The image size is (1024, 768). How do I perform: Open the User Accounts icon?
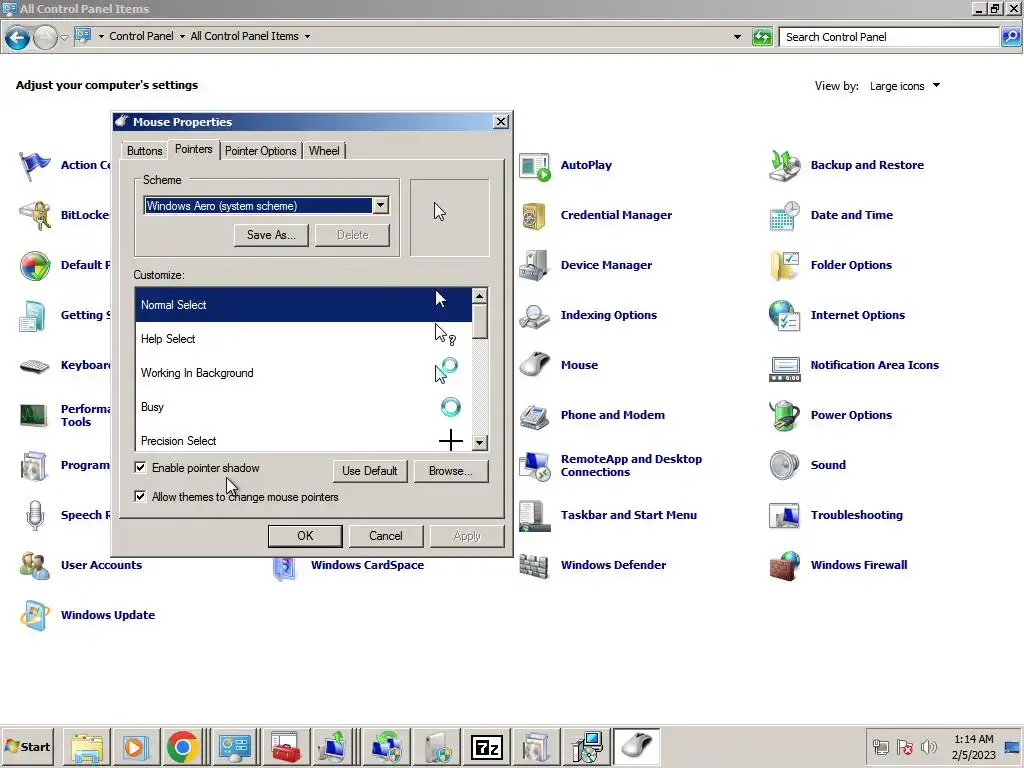point(35,566)
